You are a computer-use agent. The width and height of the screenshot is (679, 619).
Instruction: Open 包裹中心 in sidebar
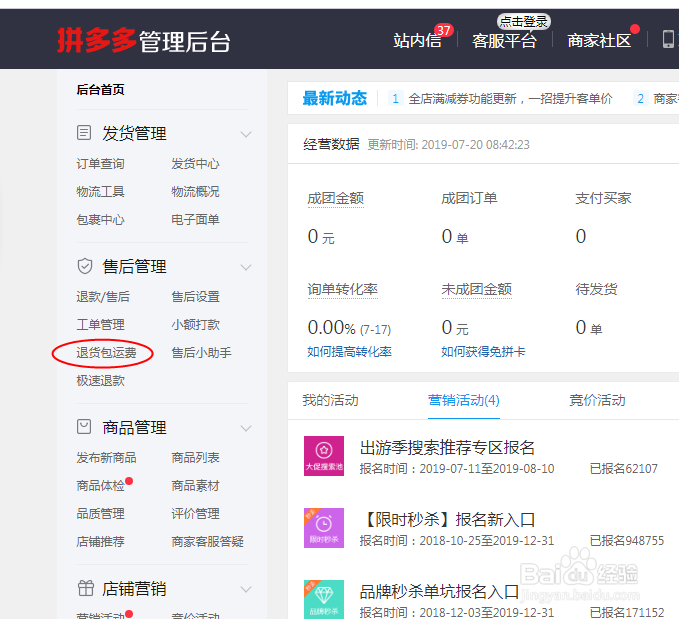coord(100,220)
